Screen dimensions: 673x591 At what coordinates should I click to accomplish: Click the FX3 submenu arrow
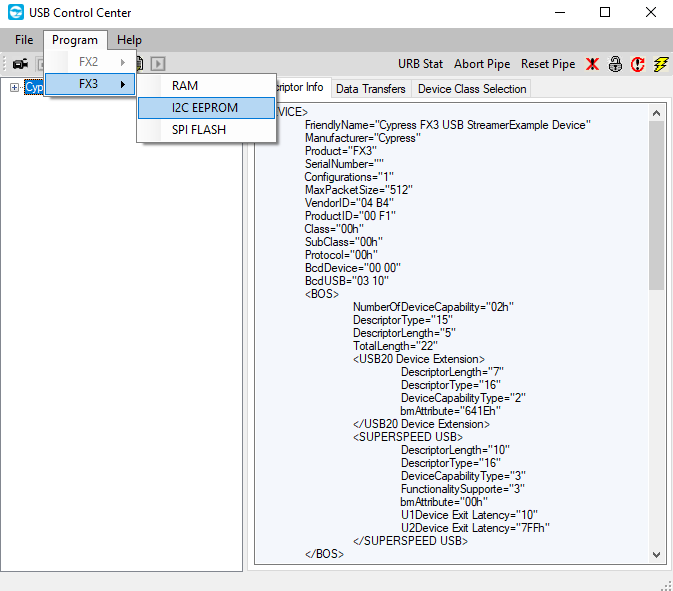pyautogui.click(x=123, y=84)
